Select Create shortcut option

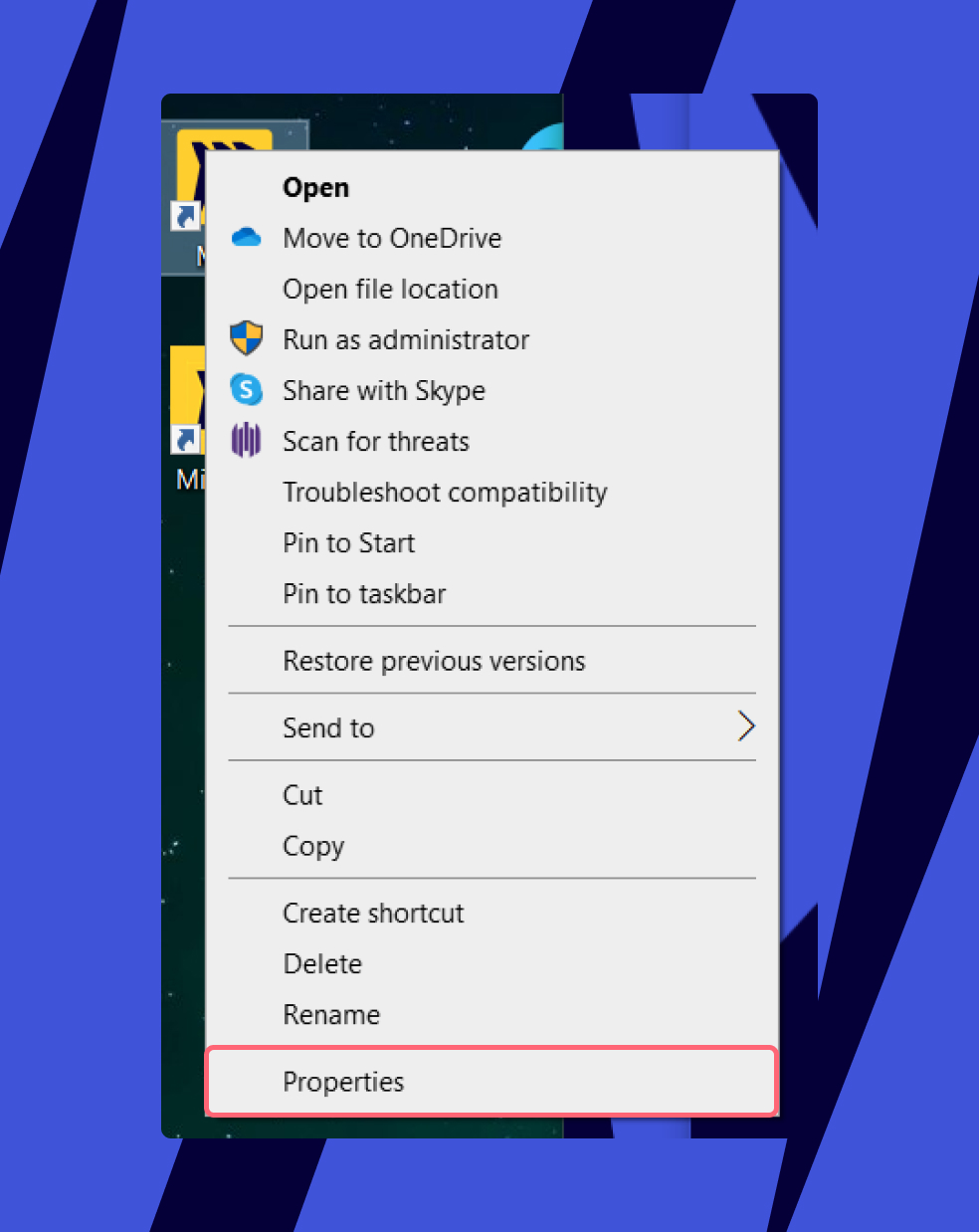(373, 914)
